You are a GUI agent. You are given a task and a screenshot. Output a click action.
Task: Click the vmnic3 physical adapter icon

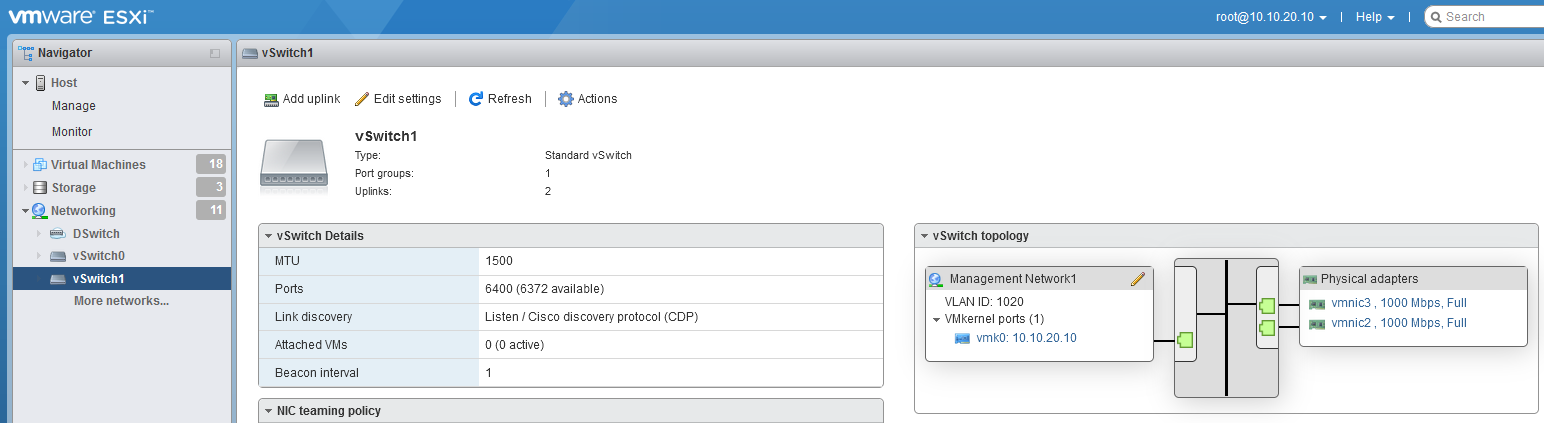click(x=1317, y=304)
